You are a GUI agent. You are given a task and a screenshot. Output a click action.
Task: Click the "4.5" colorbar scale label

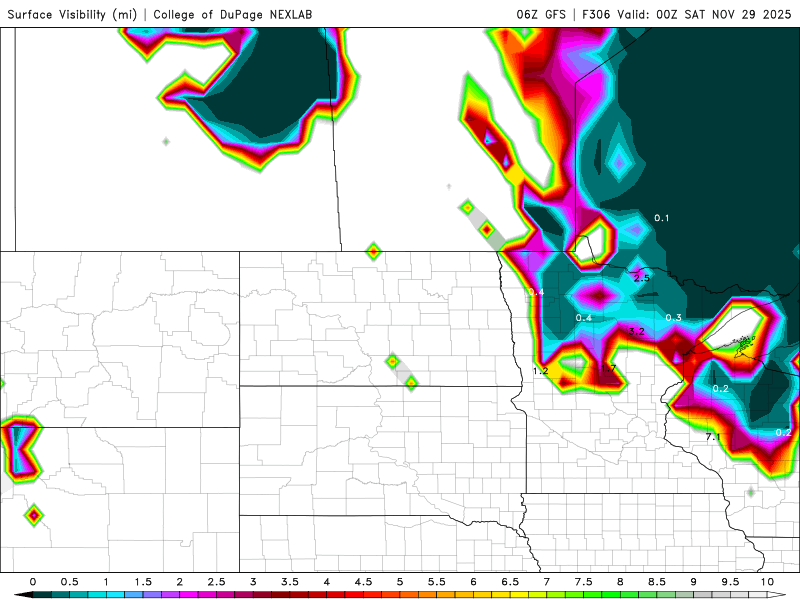point(363,582)
